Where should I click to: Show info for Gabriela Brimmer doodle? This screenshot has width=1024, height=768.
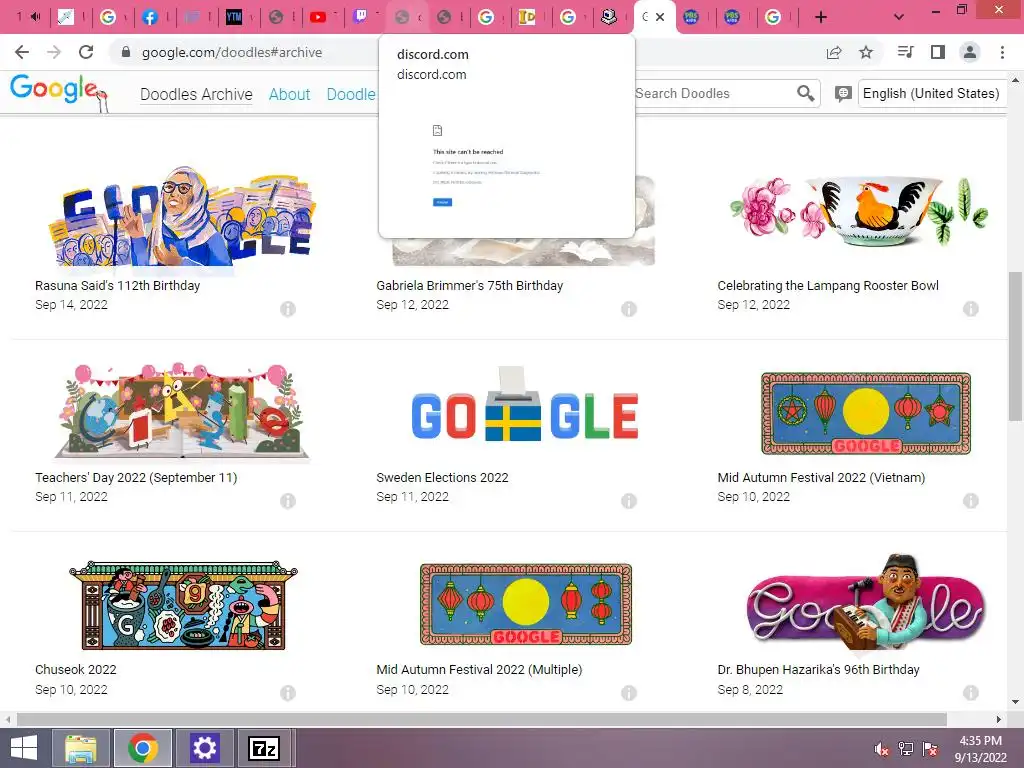[629, 309]
